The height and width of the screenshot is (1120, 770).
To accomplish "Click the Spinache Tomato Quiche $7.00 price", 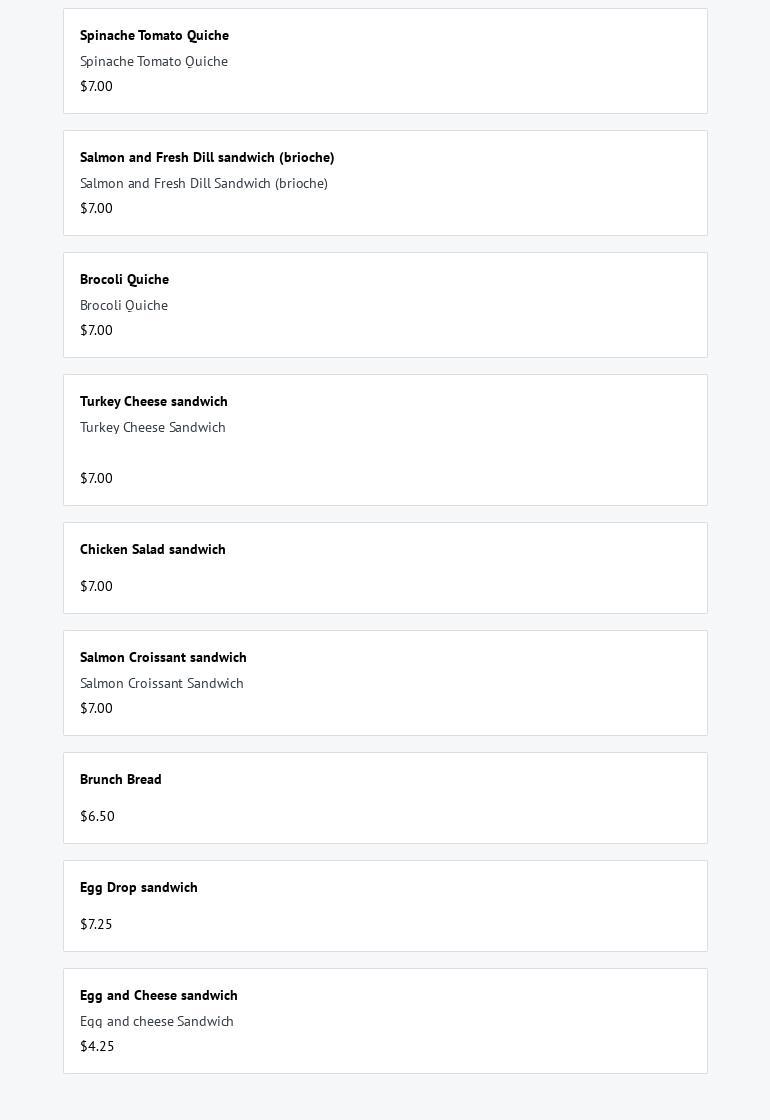I will pyautogui.click(x=96, y=86).
